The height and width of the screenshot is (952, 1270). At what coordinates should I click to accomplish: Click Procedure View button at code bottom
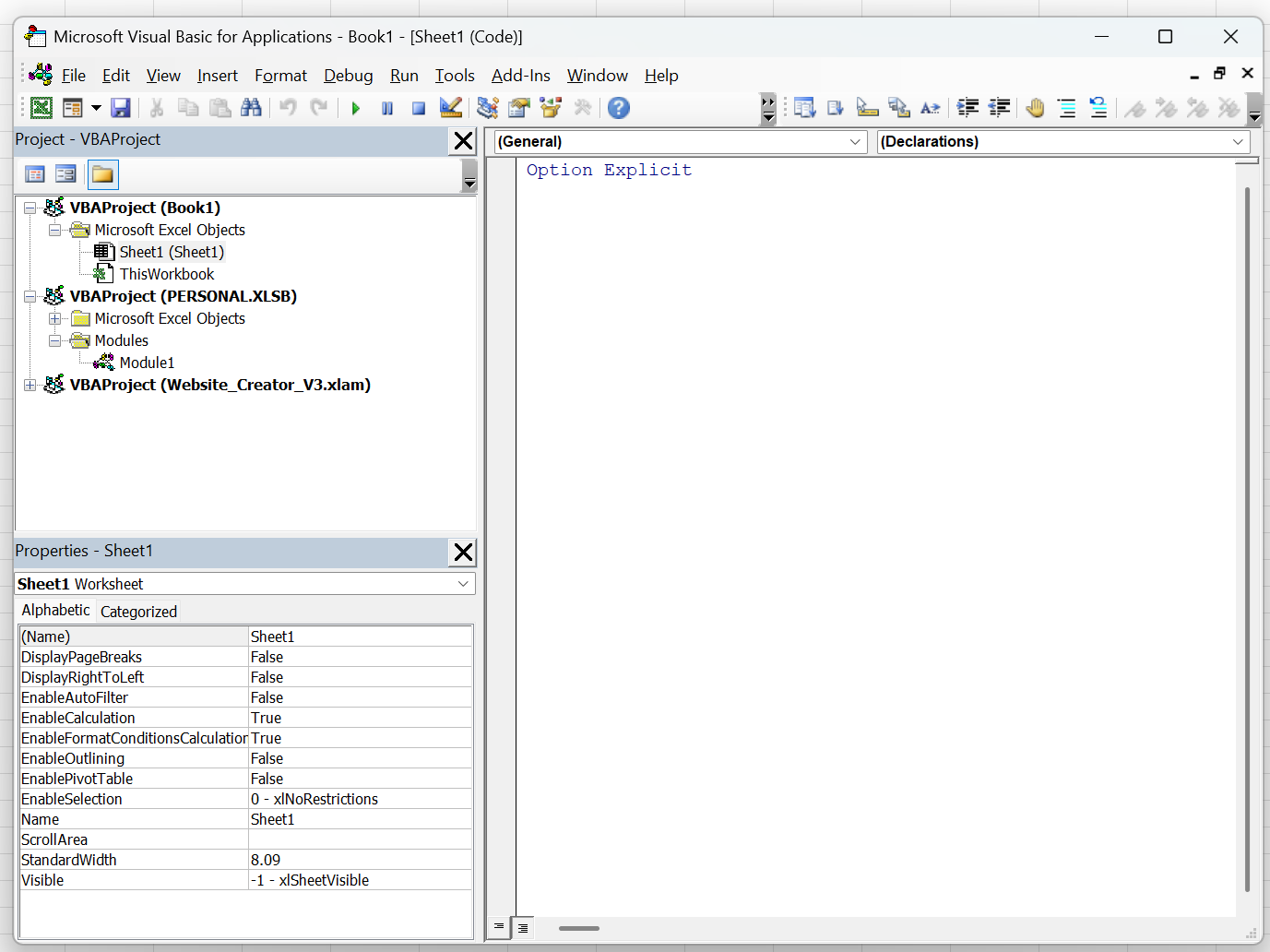click(x=499, y=927)
